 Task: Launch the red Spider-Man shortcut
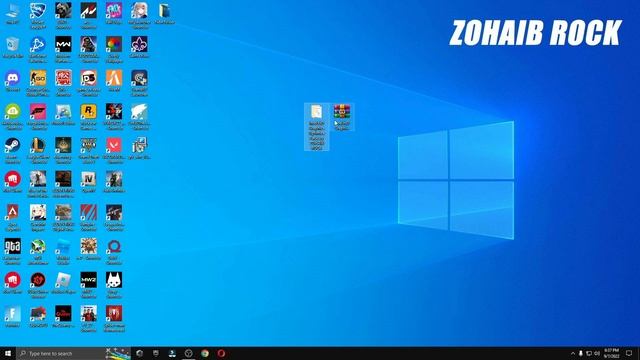114,318
